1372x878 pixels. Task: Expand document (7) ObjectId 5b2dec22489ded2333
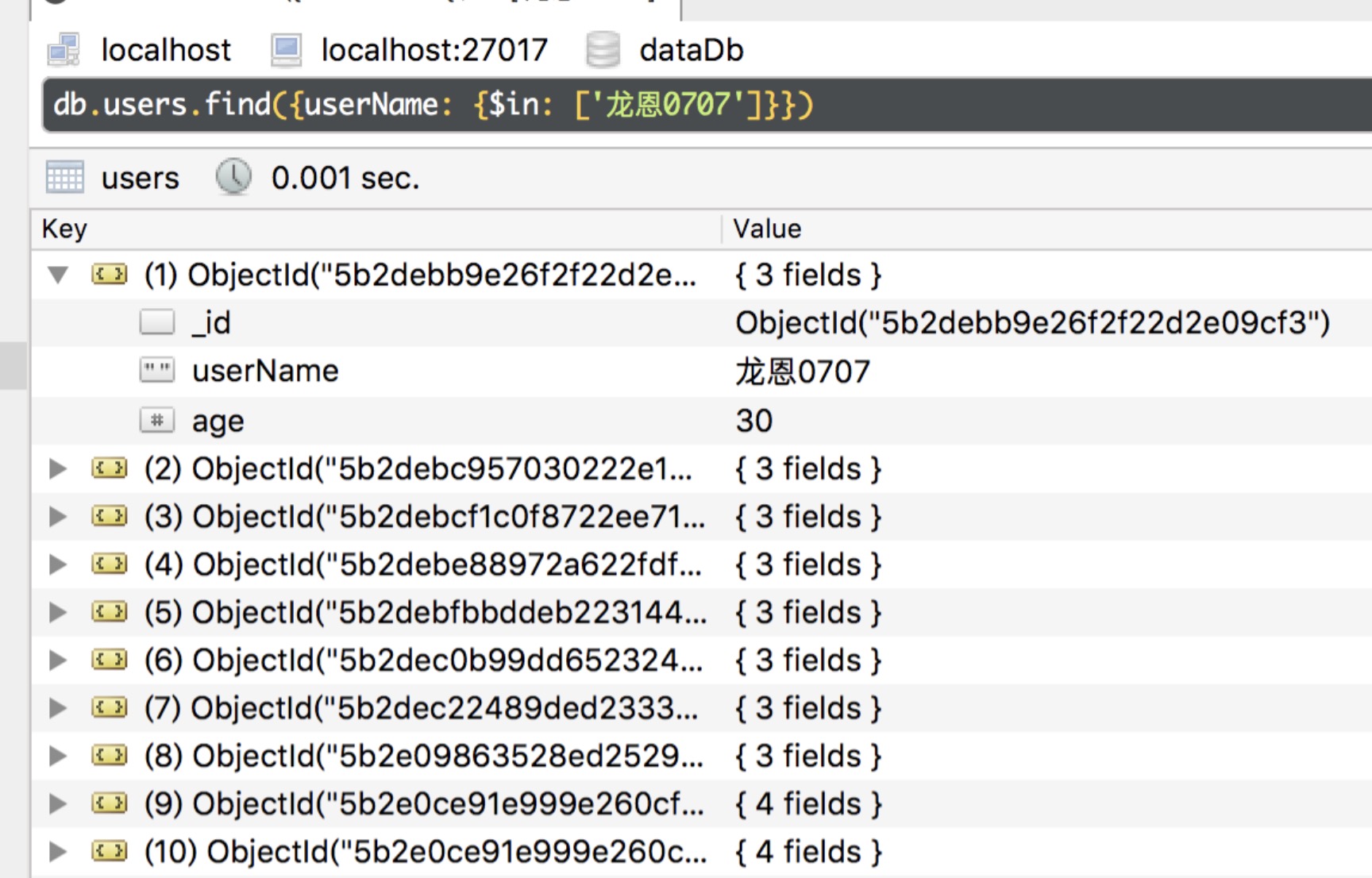(x=58, y=707)
